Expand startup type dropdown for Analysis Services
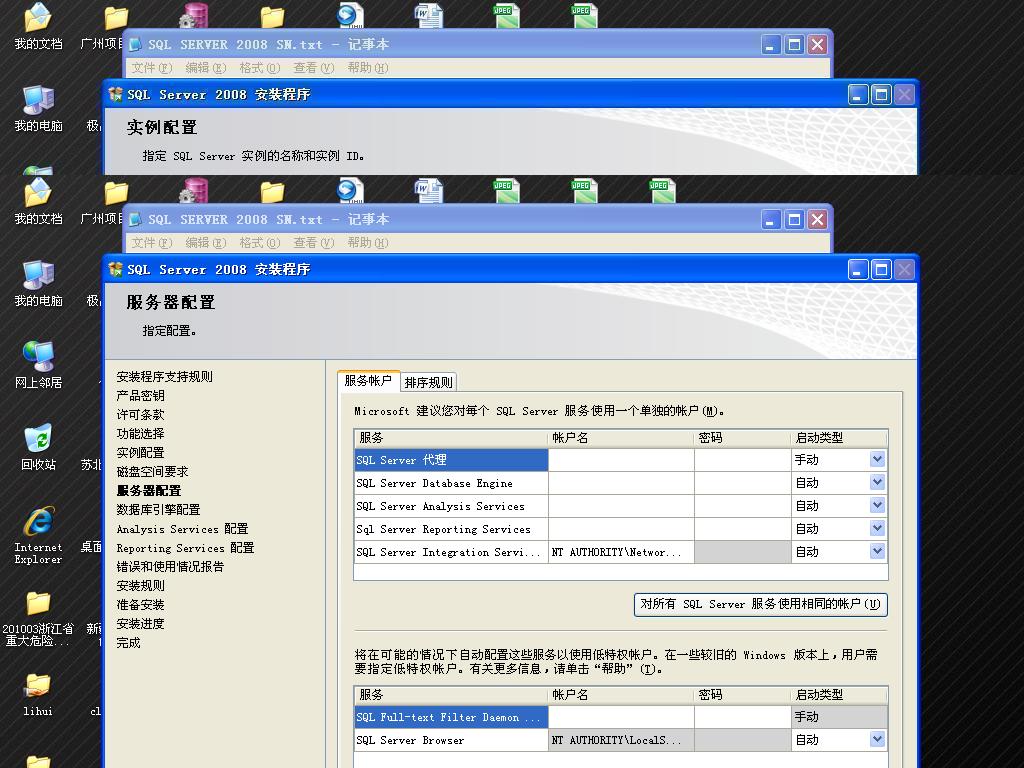Screen dimensions: 1024x768 (876, 506)
